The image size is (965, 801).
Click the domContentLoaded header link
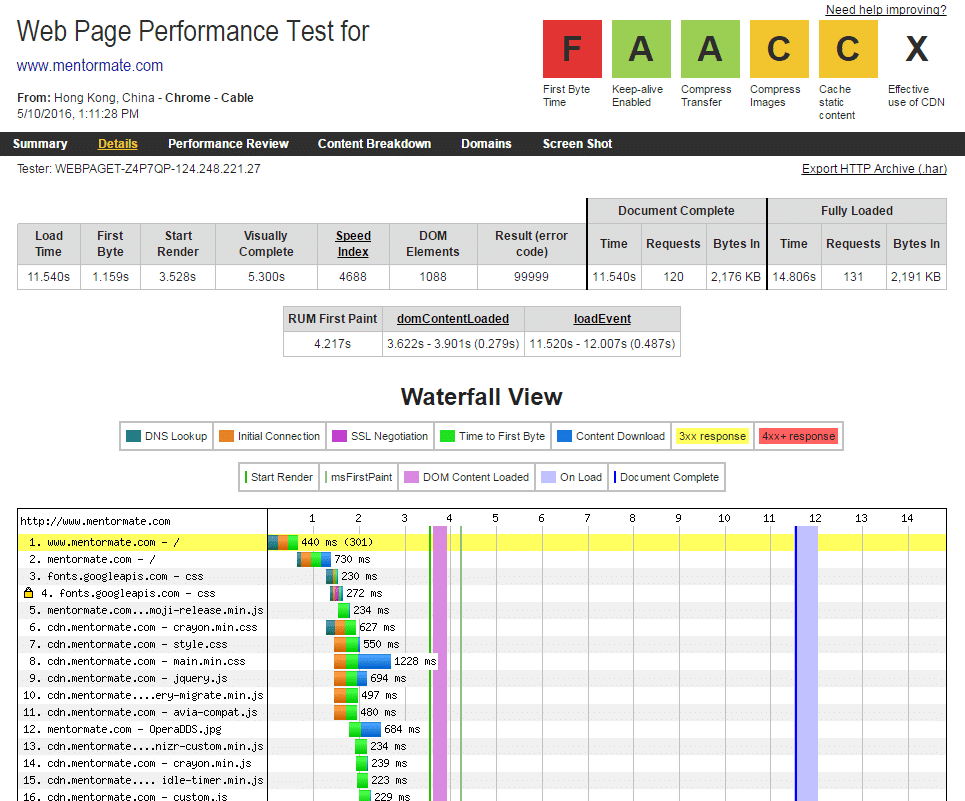pos(453,319)
